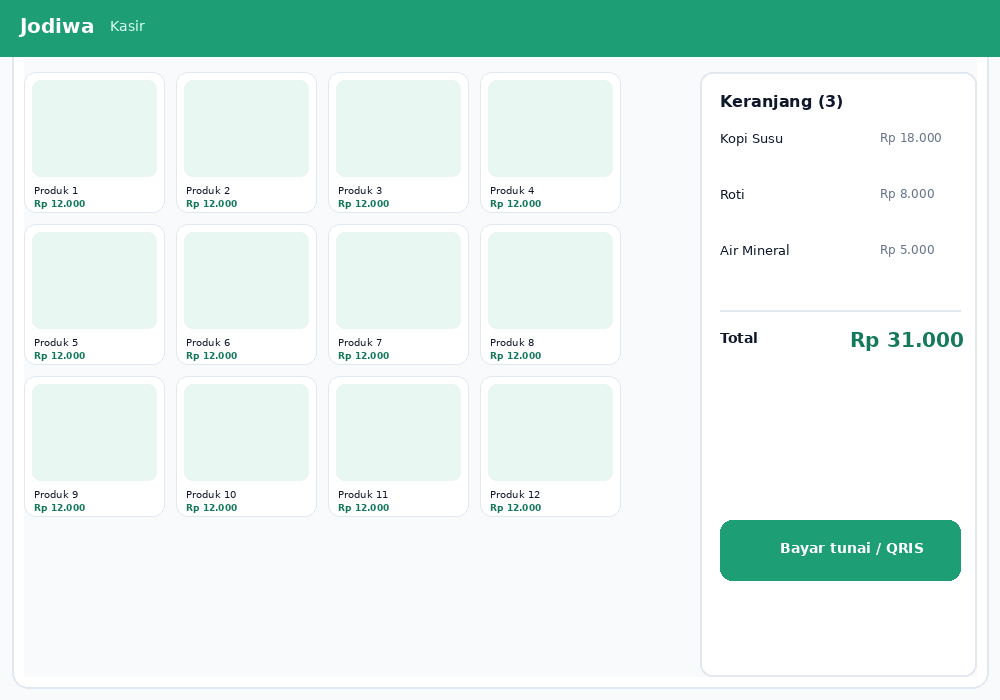Add Produk 11 via its thumbnail
Screen dimensions: 1000x700
(x=399, y=432)
